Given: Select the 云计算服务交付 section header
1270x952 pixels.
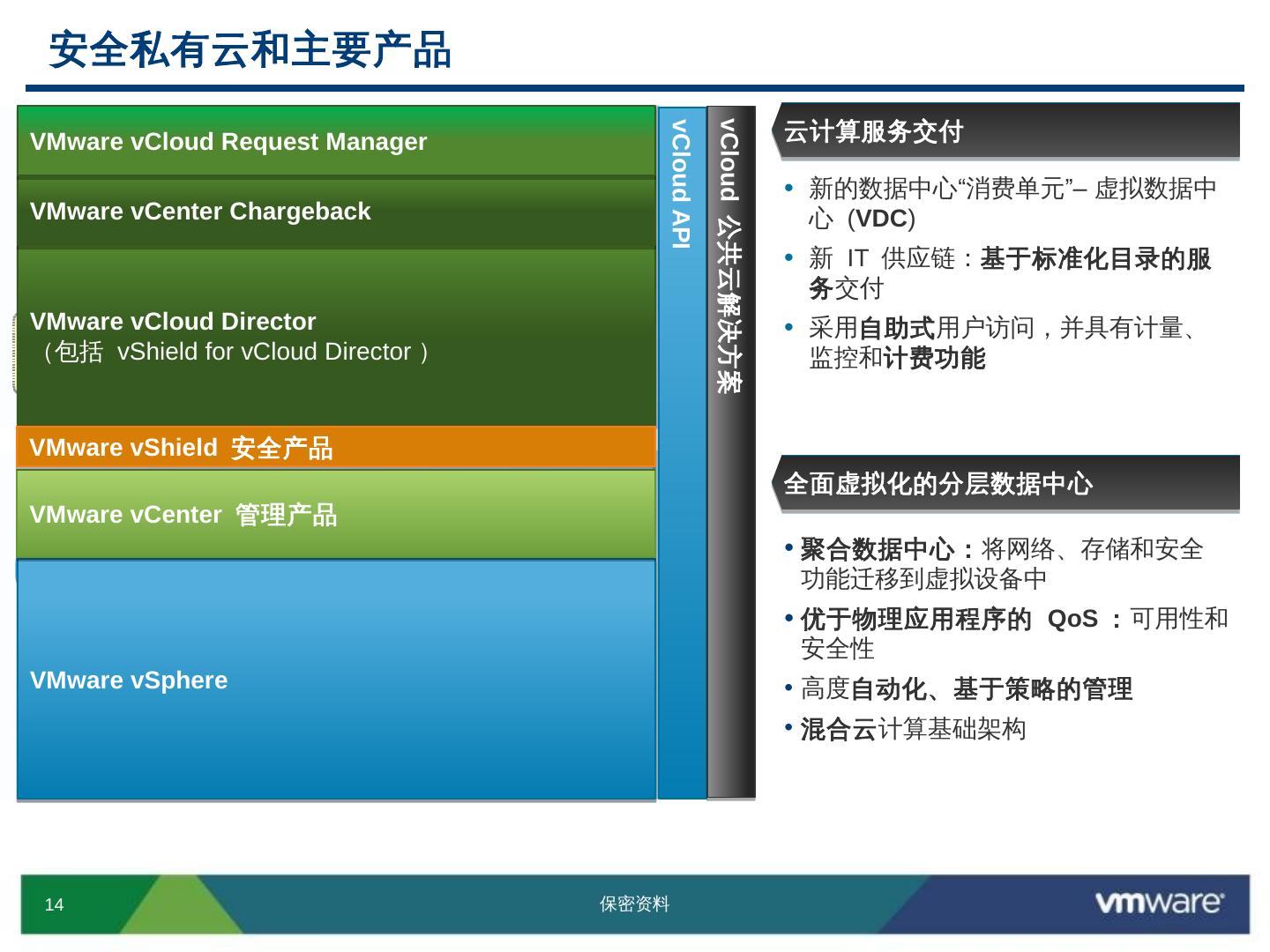Looking at the screenshot, I should pos(1005,131).
